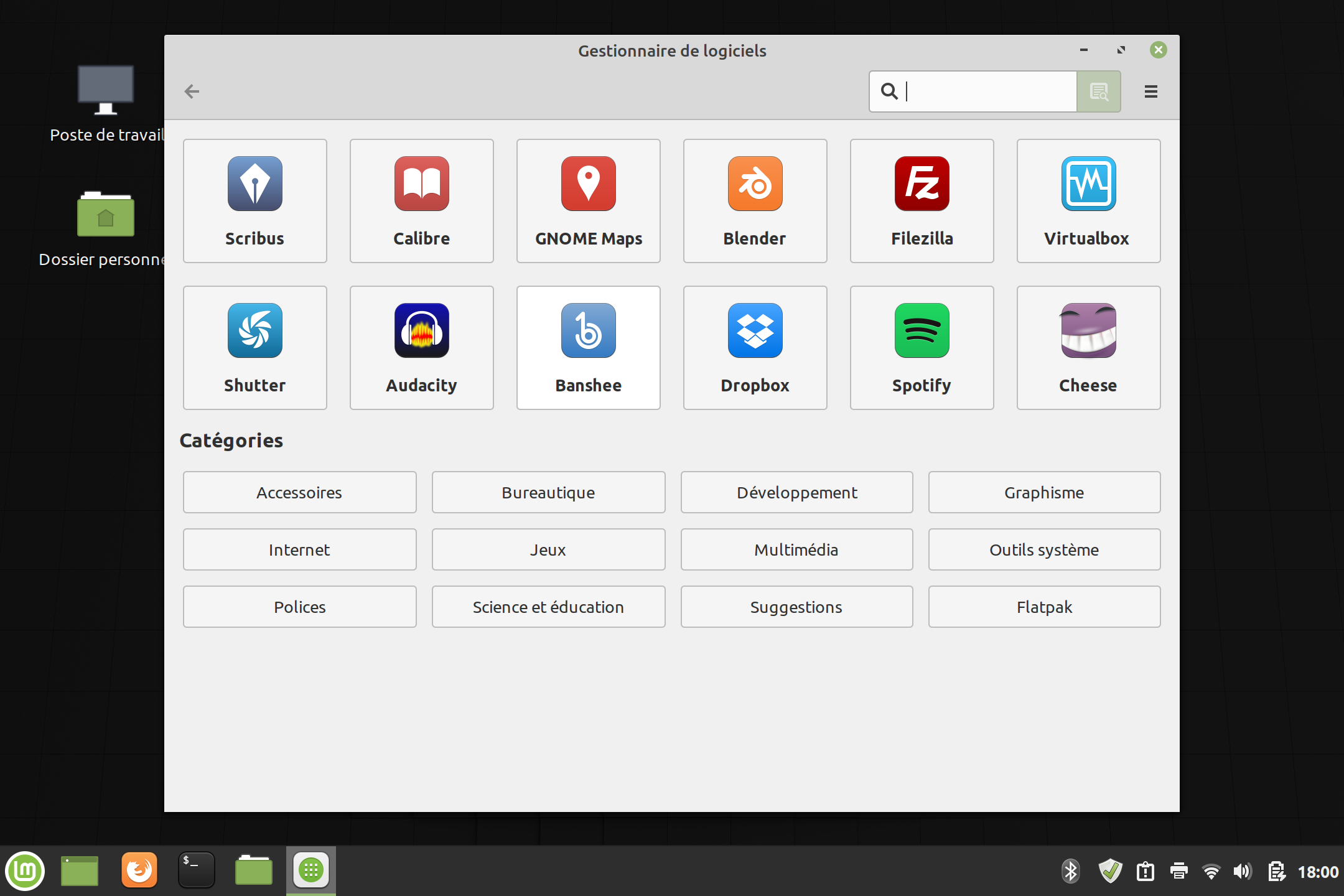Open the Dropbox app tile
The width and height of the screenshot is (1344, 896).
point(755,348)
